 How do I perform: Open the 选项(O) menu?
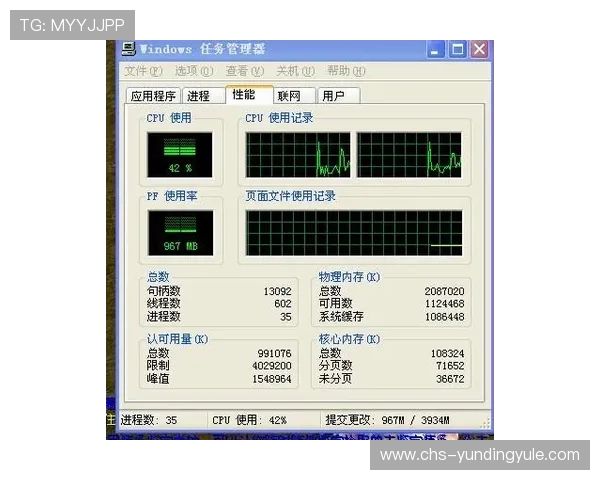point(194,71)
